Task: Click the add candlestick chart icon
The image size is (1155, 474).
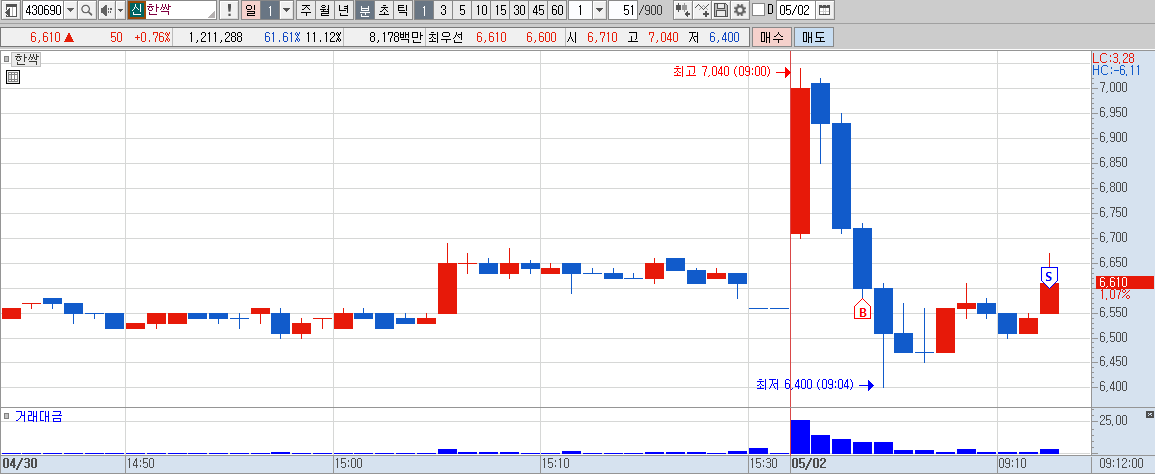Action: 683,10
